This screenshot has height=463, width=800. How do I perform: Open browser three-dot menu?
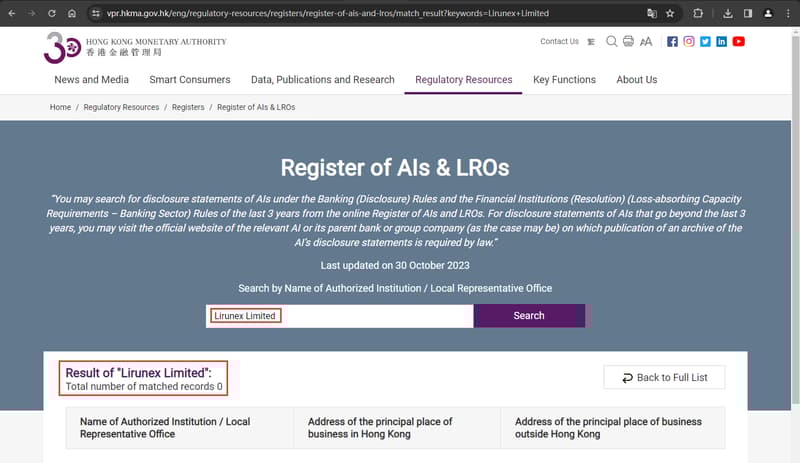(788, 13)
